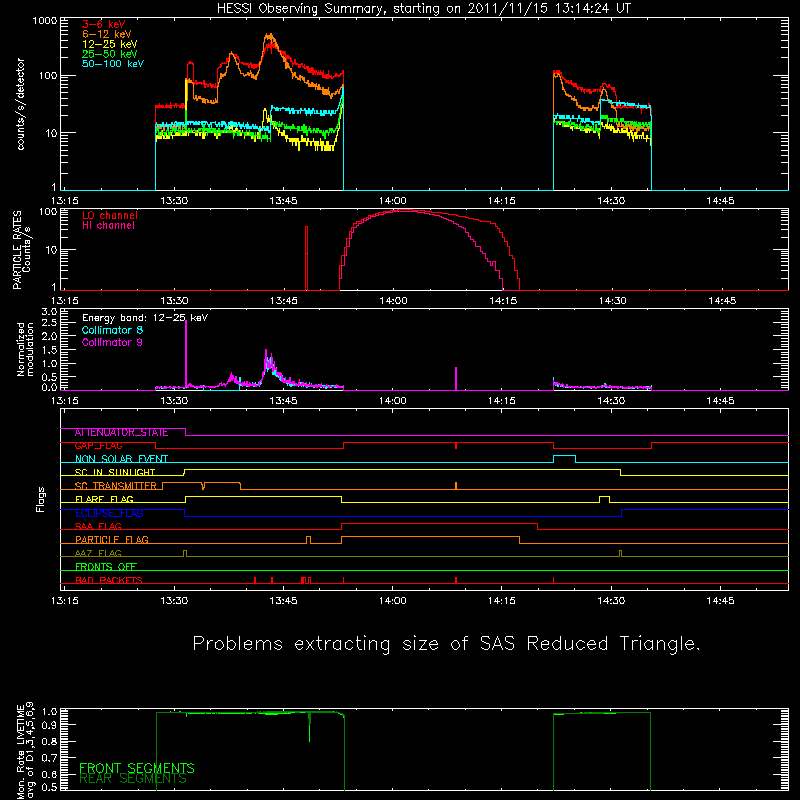Click the GAP_FLAG label
Image resolution: width=800 pixels, height=800 pixels.
[98, 446]
